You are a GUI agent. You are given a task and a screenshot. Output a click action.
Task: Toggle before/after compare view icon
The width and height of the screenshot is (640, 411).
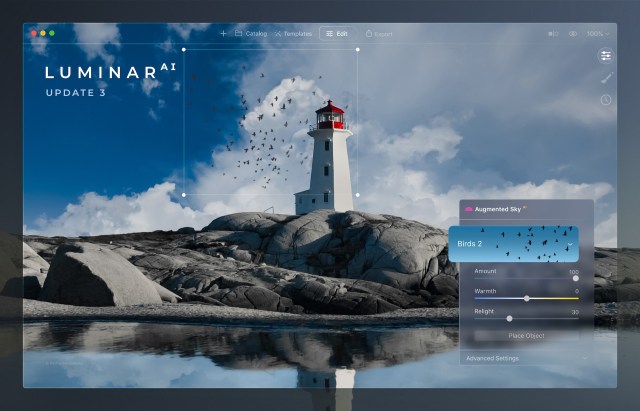tap(553, 33)
